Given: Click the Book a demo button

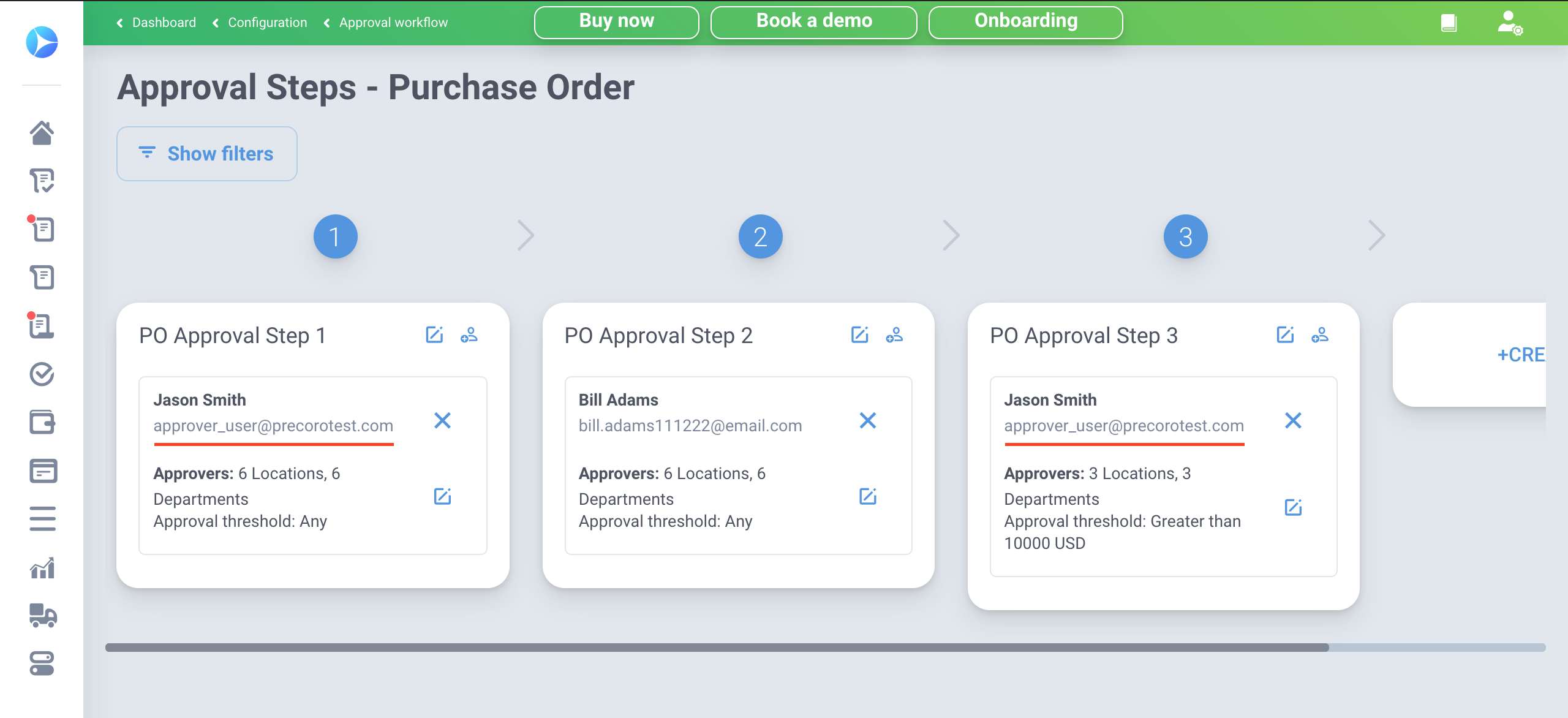Looking at the screenshot, I should (813, 22).
